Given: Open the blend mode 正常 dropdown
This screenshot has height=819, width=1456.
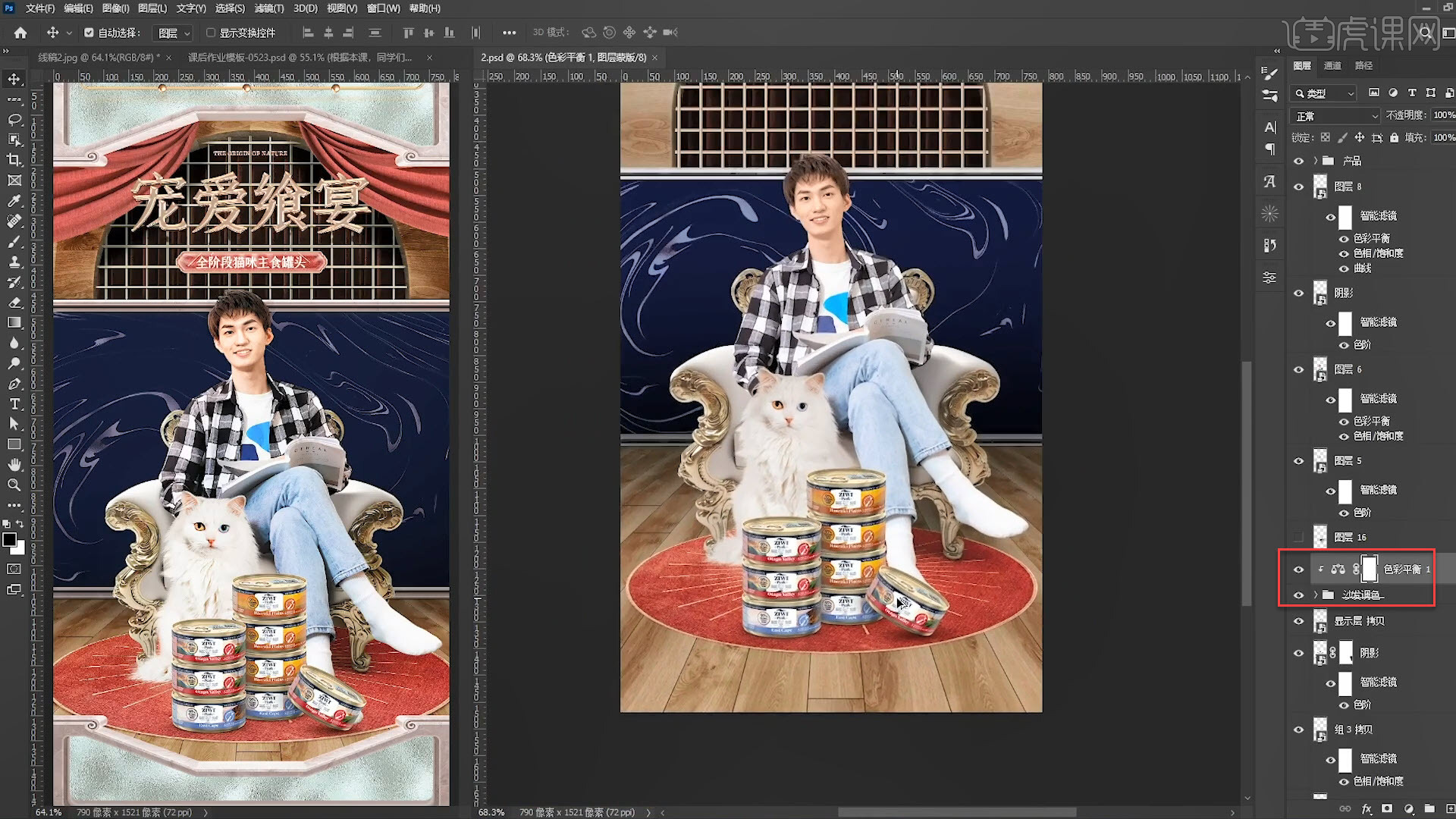Looking at the screenshot, I should pos(1336,116).
